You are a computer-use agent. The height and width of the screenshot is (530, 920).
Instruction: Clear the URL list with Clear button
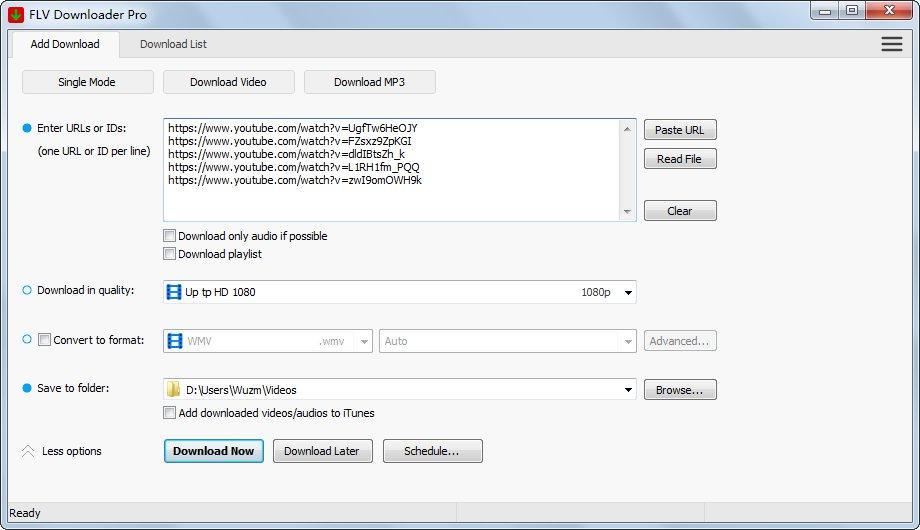tap(680, 211)
